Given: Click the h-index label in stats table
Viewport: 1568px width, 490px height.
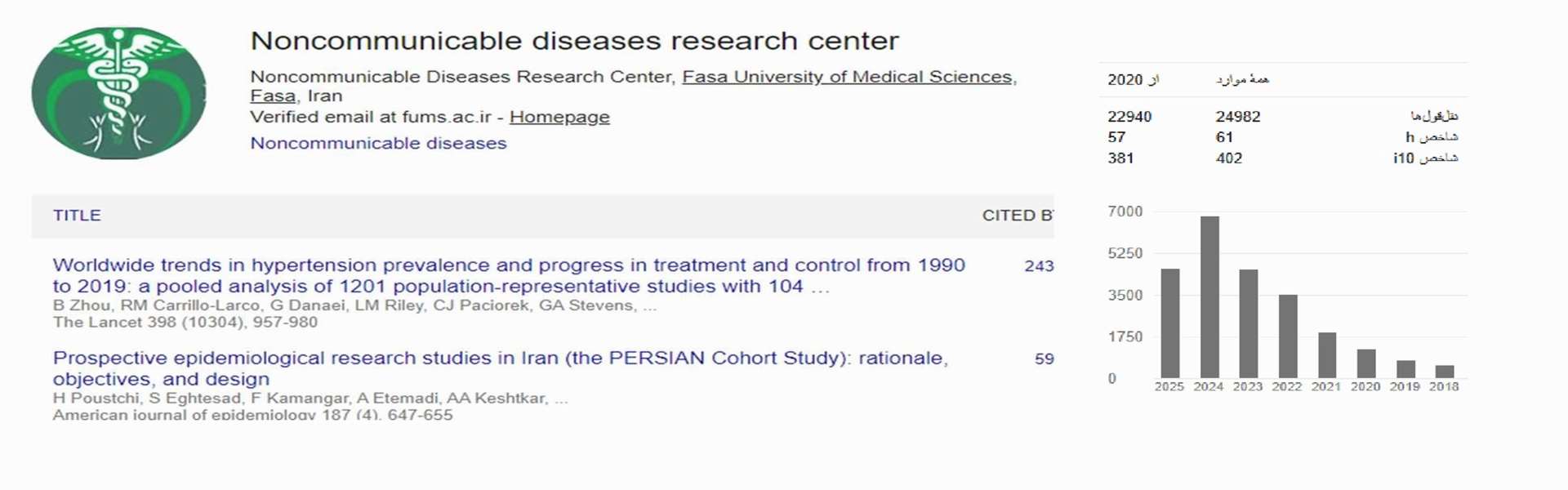Looking at the screenshot, I should tap(1431, 137).
